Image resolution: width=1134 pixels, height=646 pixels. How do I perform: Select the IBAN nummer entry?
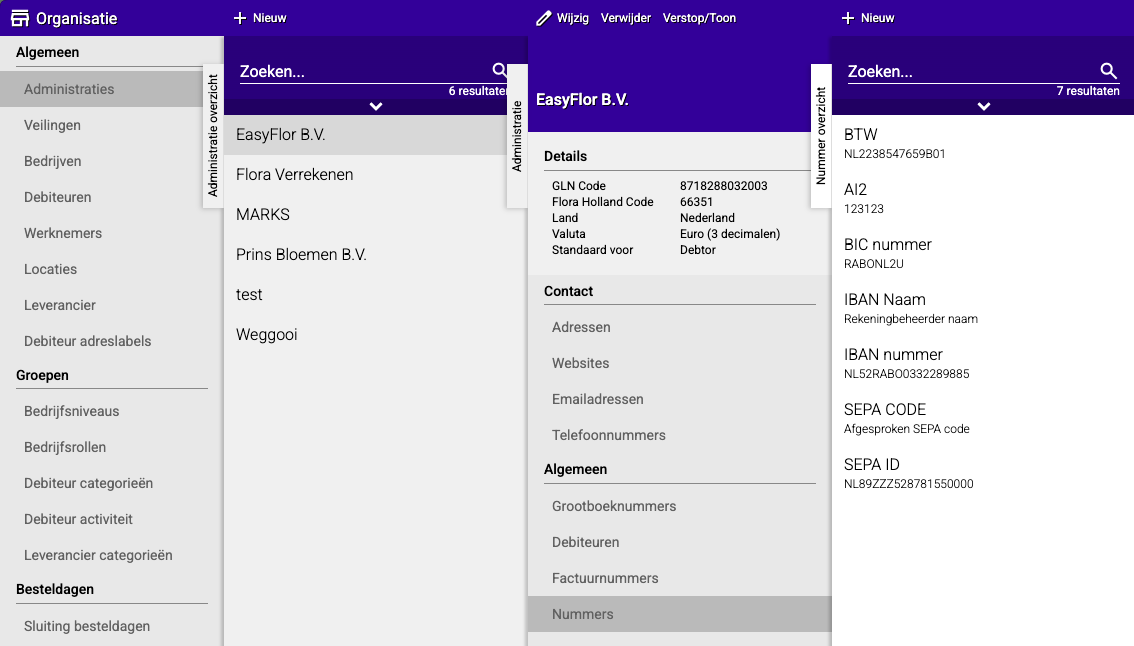[983, 363]
